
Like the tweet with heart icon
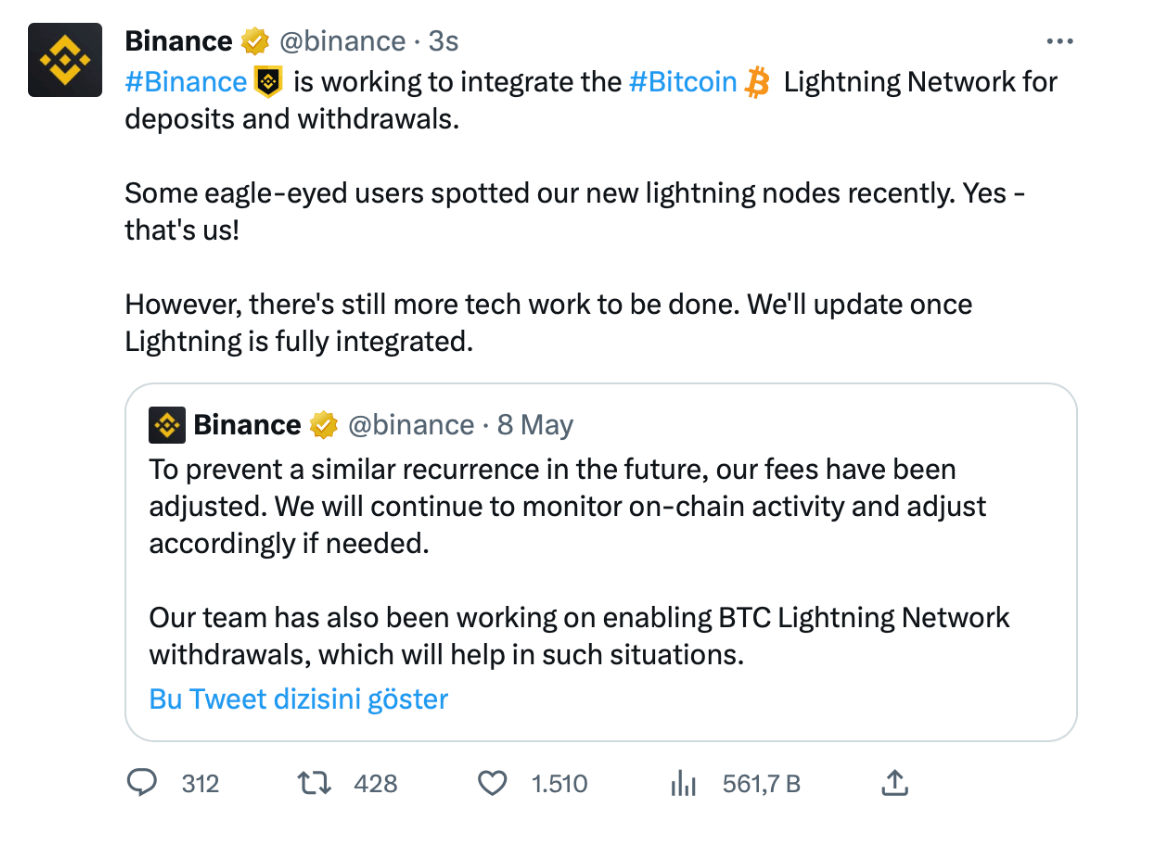tap(492, 783)
